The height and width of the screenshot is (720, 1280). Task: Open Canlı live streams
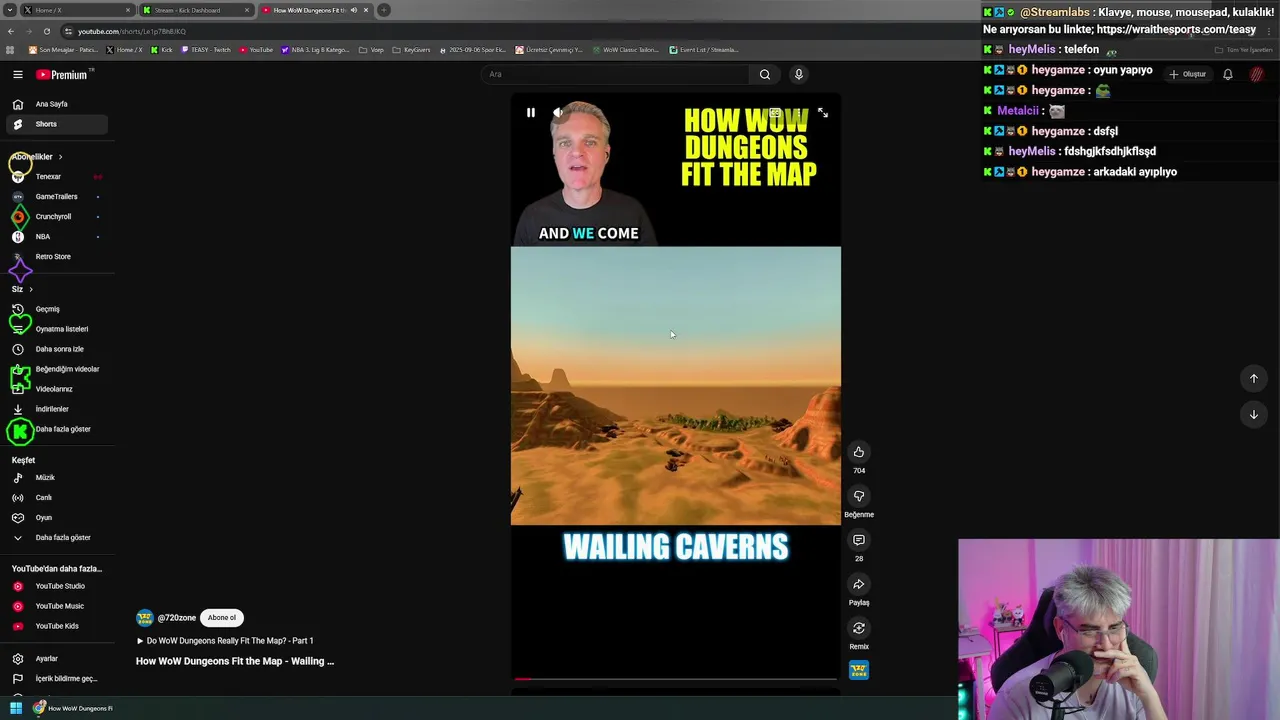56,498
